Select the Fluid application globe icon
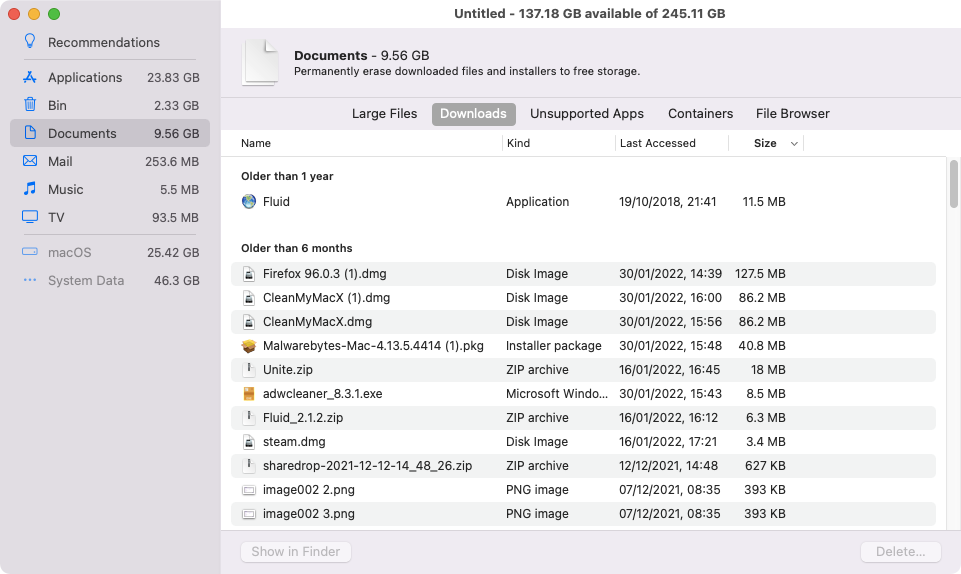Image resolution: width=961 pixels, height=574 pixels. point(249,202)
